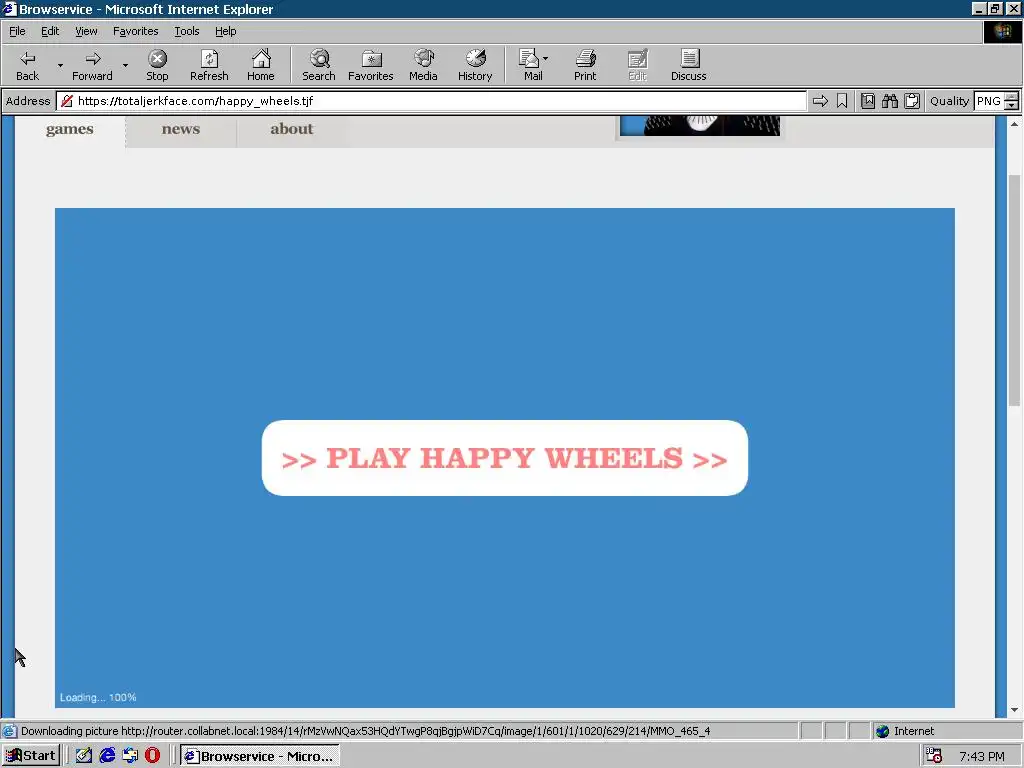The height and width of the screenshot is (768, 1024).
Task: Launch Internet Explorer from quick launch
Action: click(x=107, y=756)
